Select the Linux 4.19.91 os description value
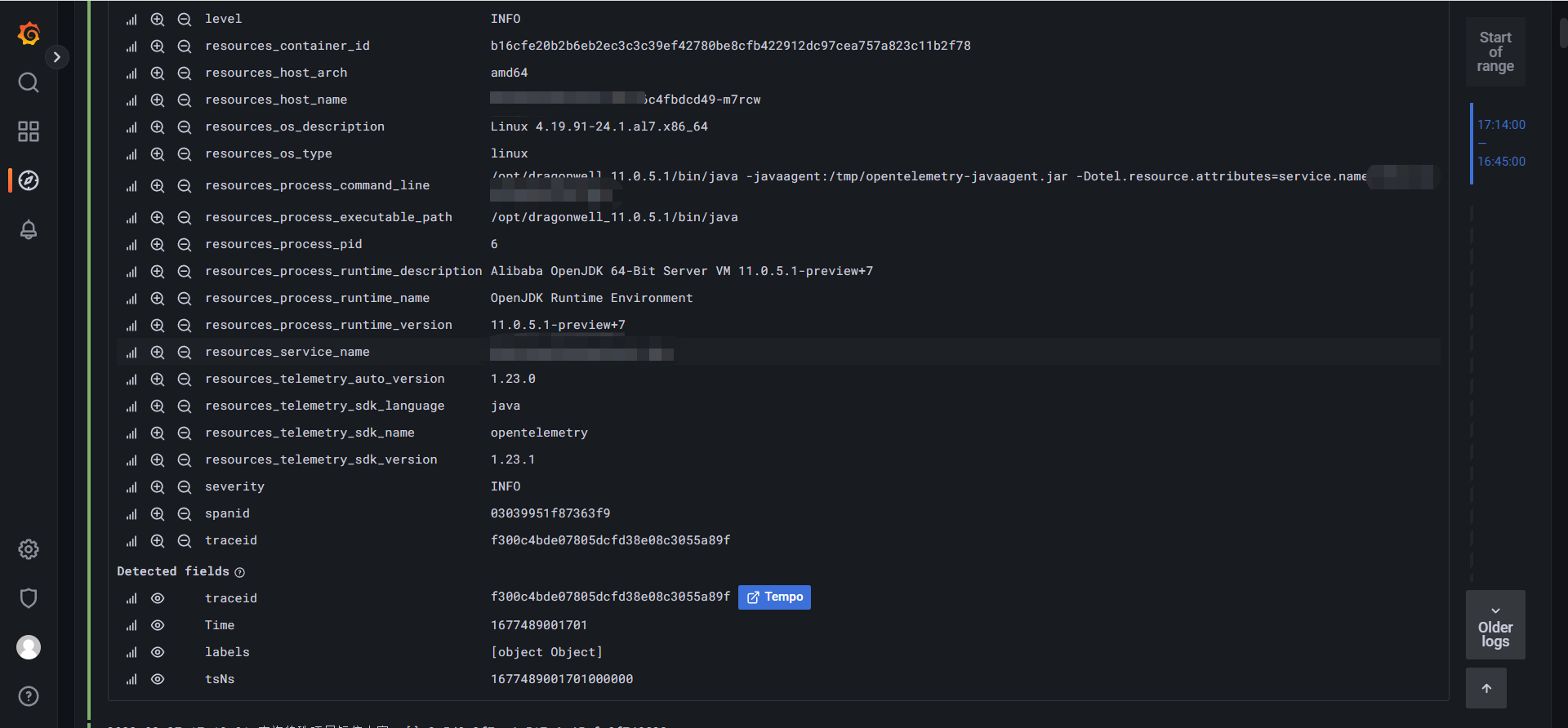Screen dimensions: 1568x728 click(x=599, y=127)
